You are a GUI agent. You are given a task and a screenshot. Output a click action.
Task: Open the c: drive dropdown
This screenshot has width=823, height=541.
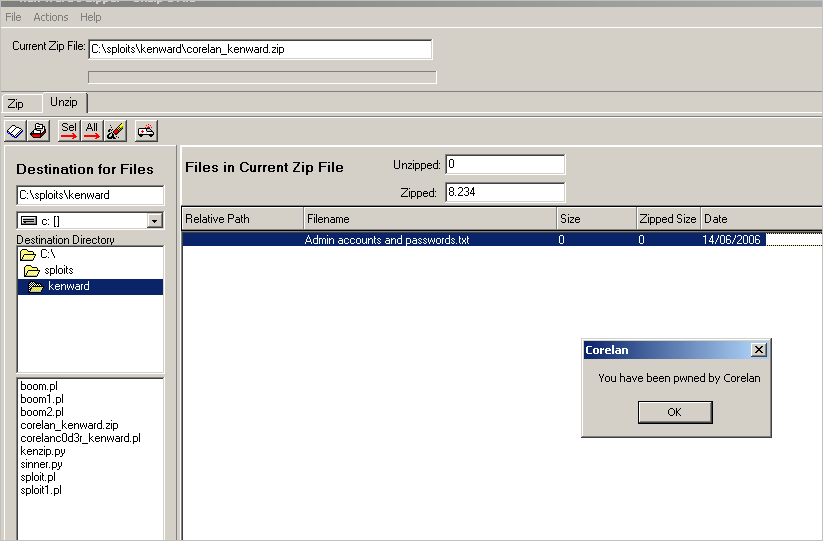pos(154,221)
